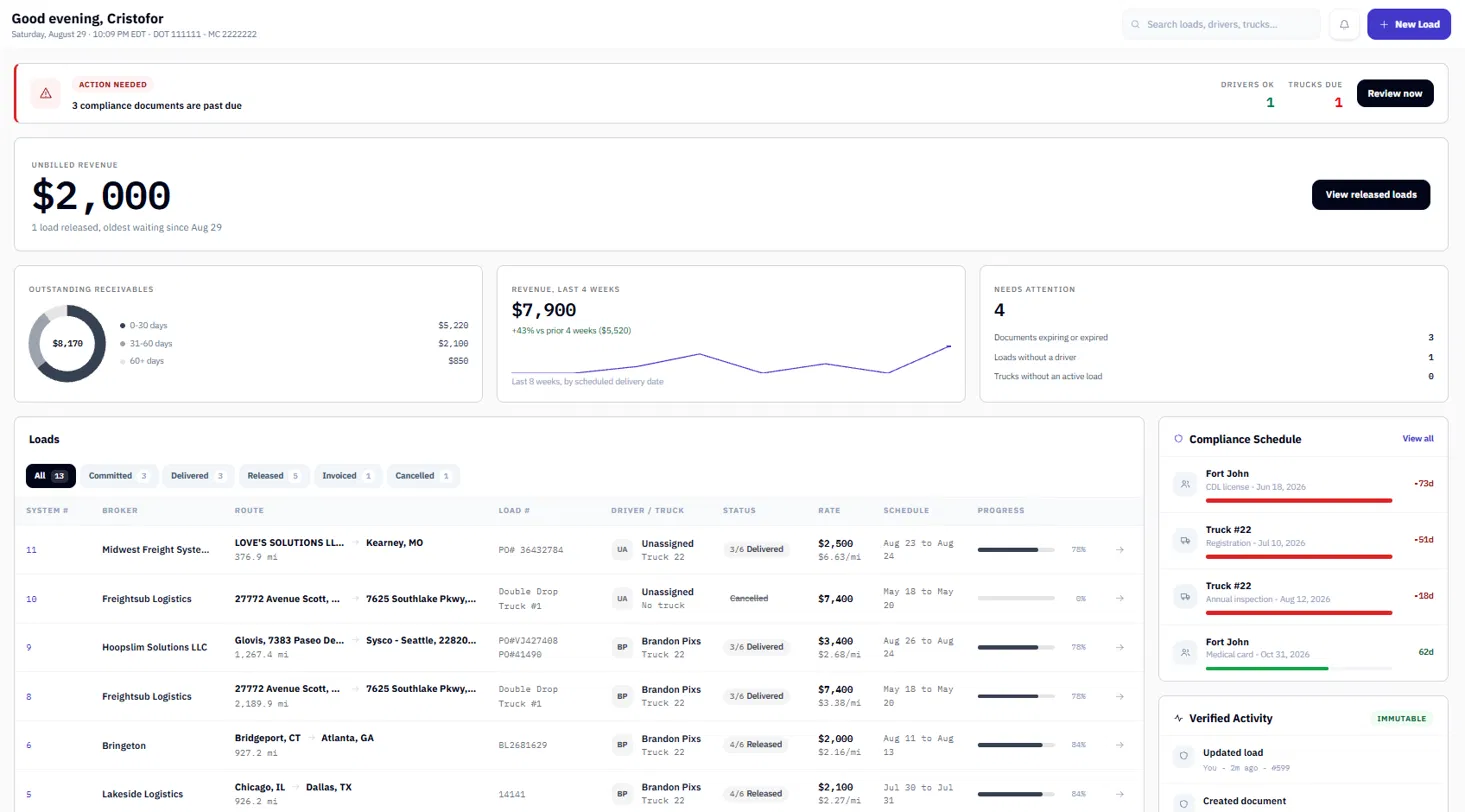Click 4/6 Released status on load 6
The width and height of the screenshot is (1465, 812).
[x=756, y=745]
